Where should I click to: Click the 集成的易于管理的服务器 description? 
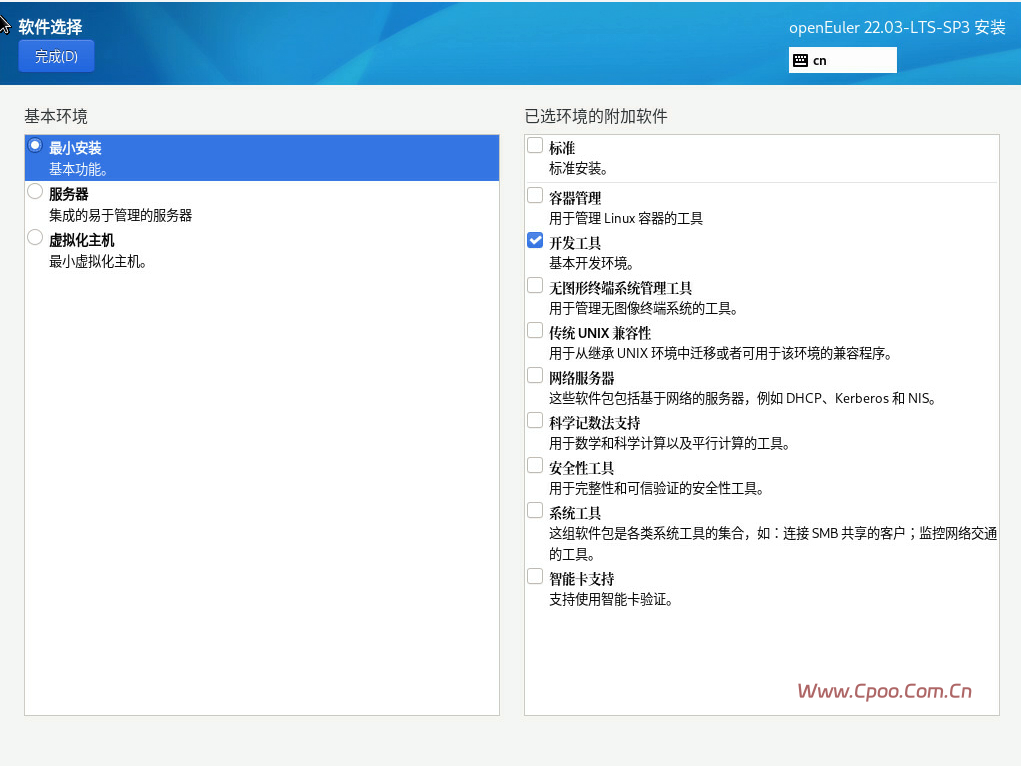coord(120,216)
